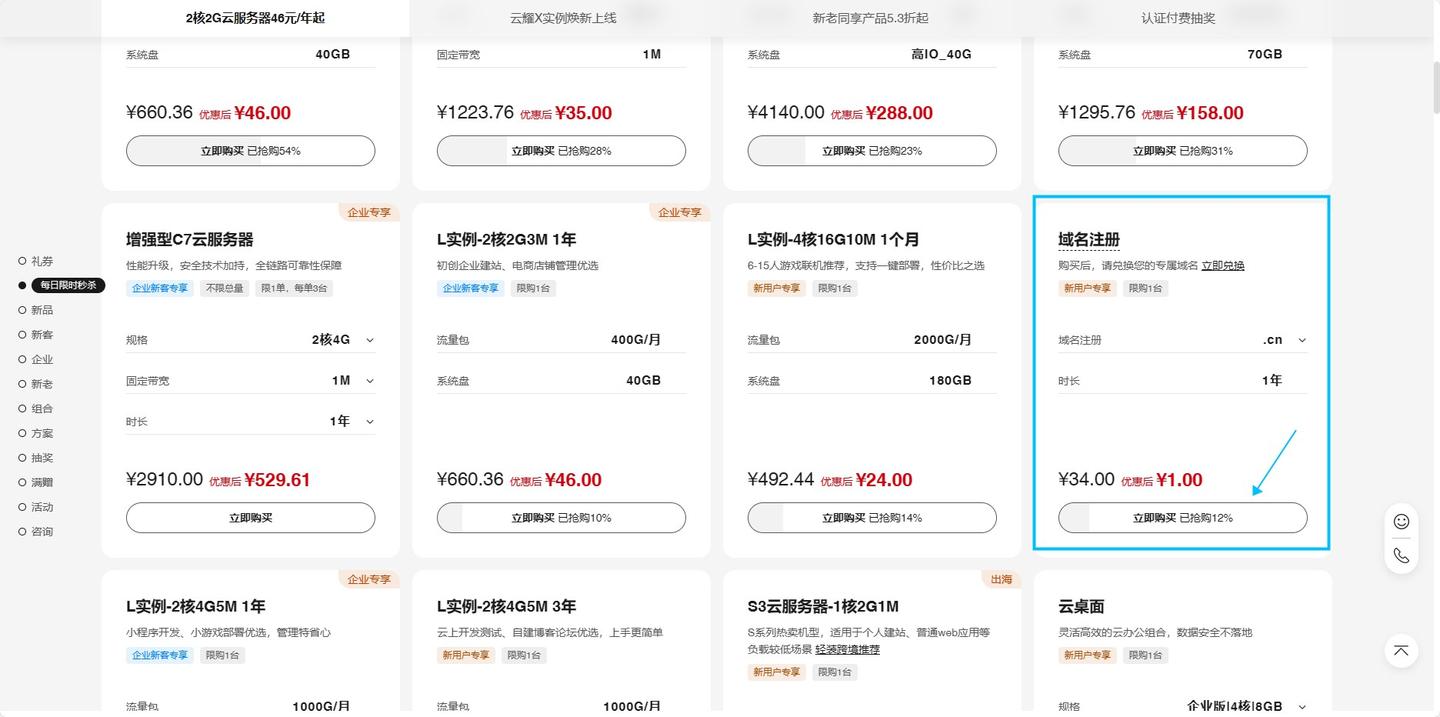This screenshot has height=717, width=1440.
Task: Click 立即购买 on 增强型C7云服务器 card
Action: pos(250,518)
